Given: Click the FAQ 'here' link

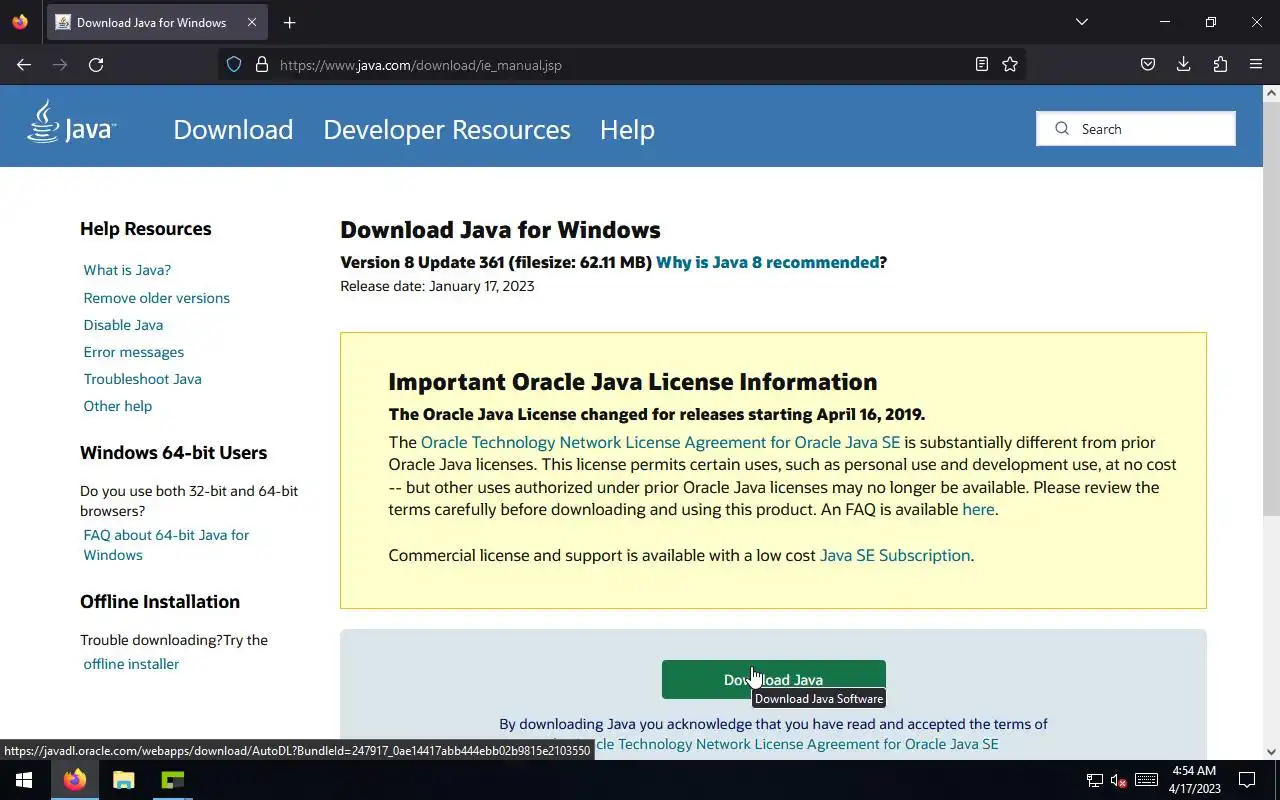Looking at the screenshot, I should point(978,509).
